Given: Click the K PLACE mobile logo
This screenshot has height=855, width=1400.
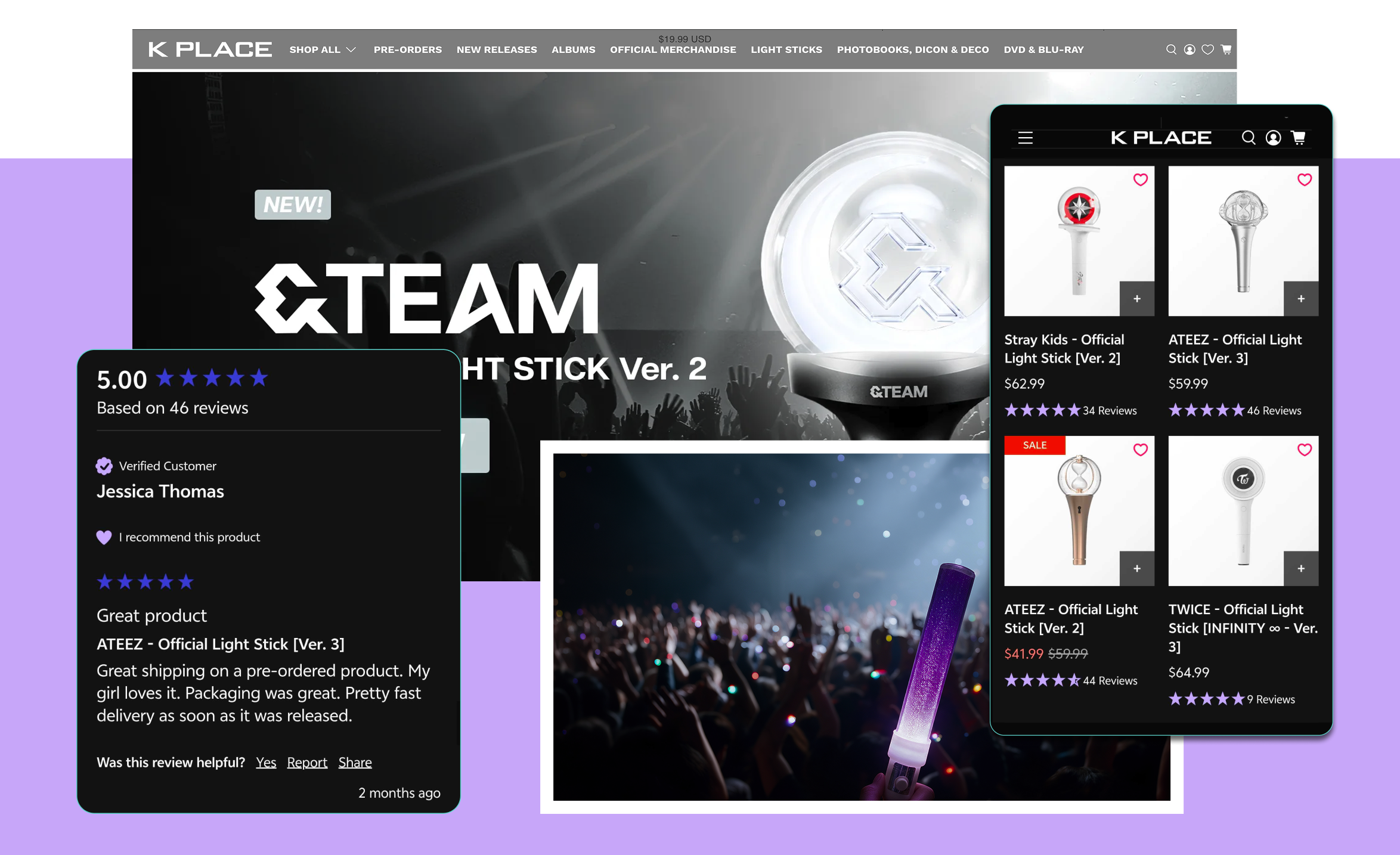Looking at the screenshot, I should pos(1161,138).
